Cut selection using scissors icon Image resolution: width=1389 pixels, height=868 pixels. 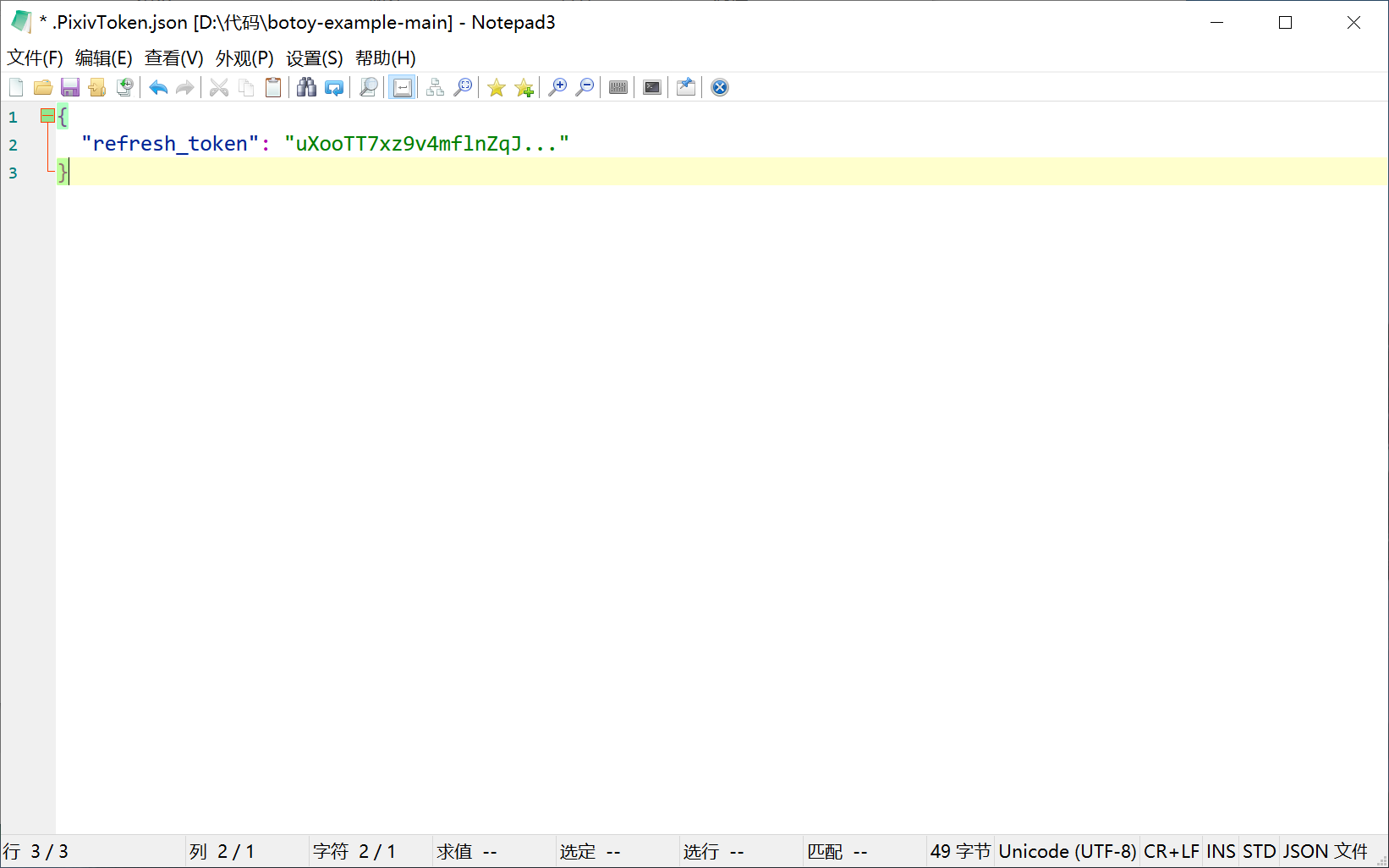coord(219,87)
